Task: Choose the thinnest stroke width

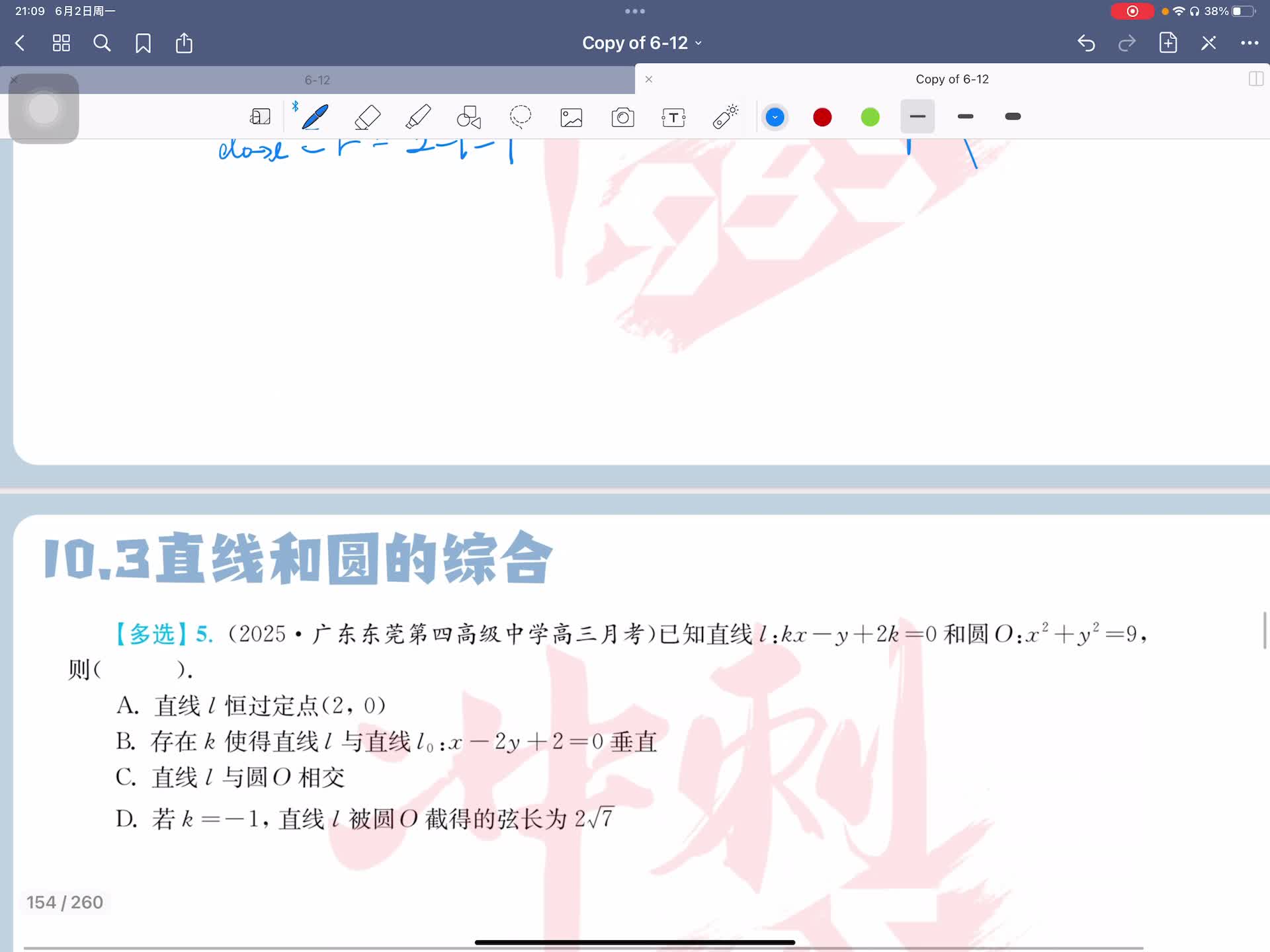Action: pos(917,116)
